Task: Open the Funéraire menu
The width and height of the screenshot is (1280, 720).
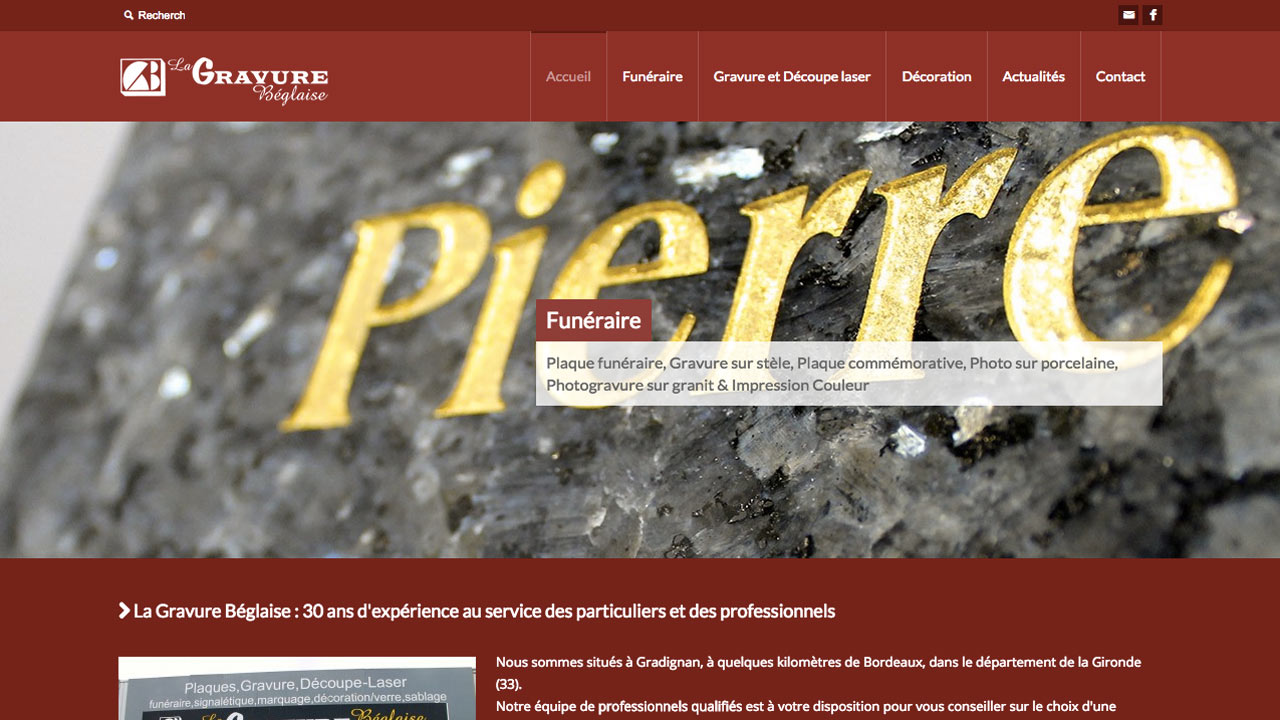Action: [x=652, y=76]
